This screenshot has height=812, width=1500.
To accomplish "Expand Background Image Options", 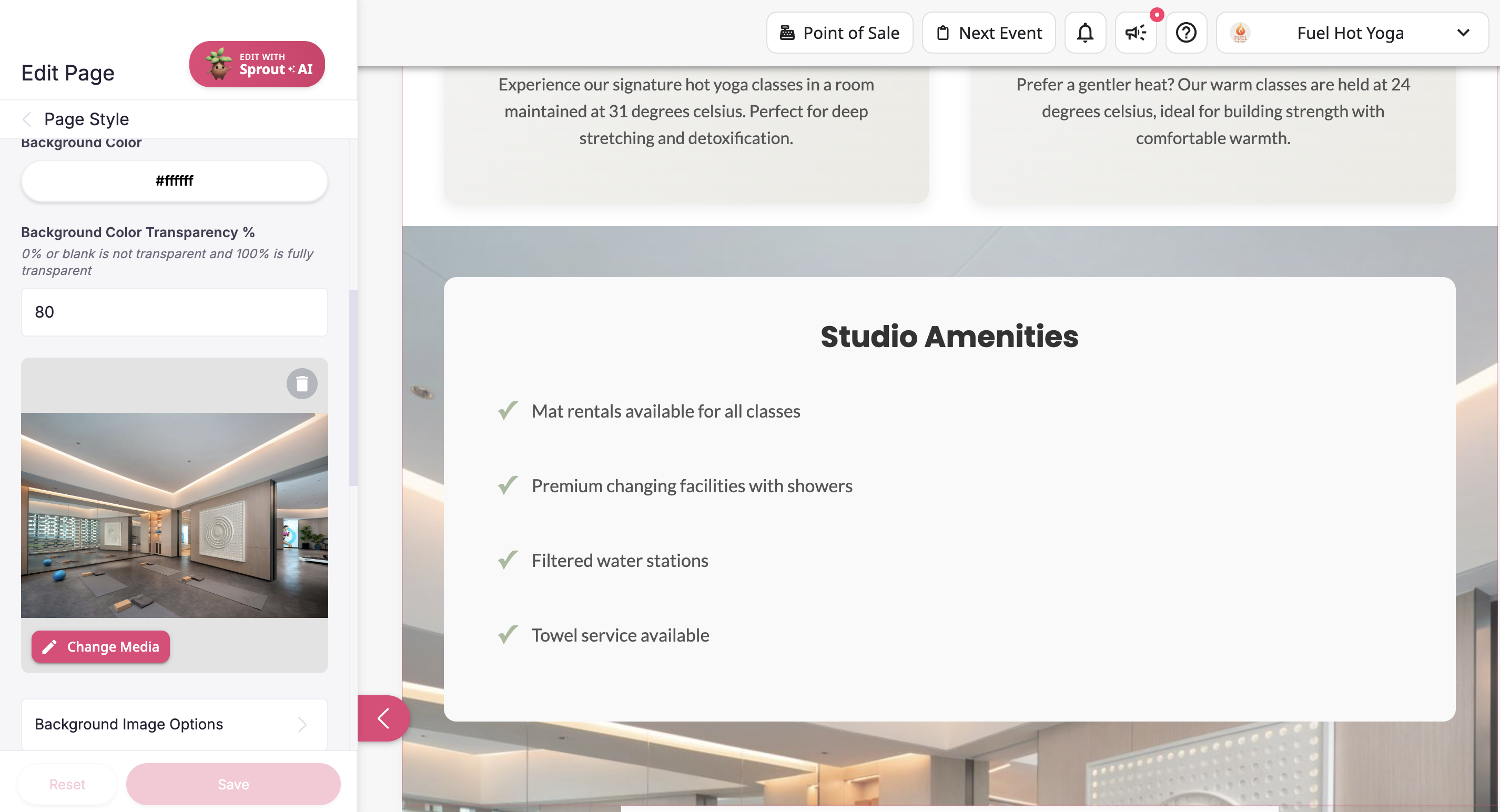I will [174, 724].
